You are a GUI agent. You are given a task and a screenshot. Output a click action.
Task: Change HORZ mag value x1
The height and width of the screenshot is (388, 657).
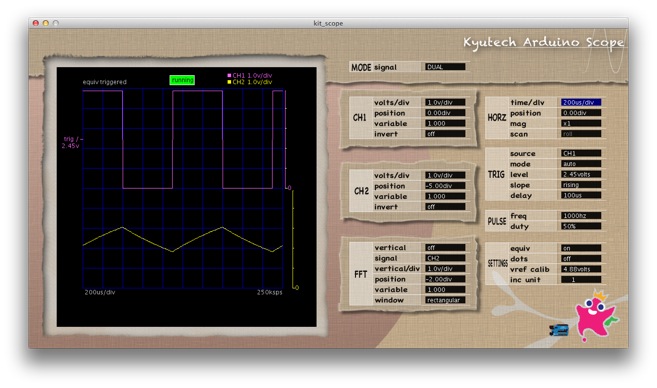click(x=581, y=124)
